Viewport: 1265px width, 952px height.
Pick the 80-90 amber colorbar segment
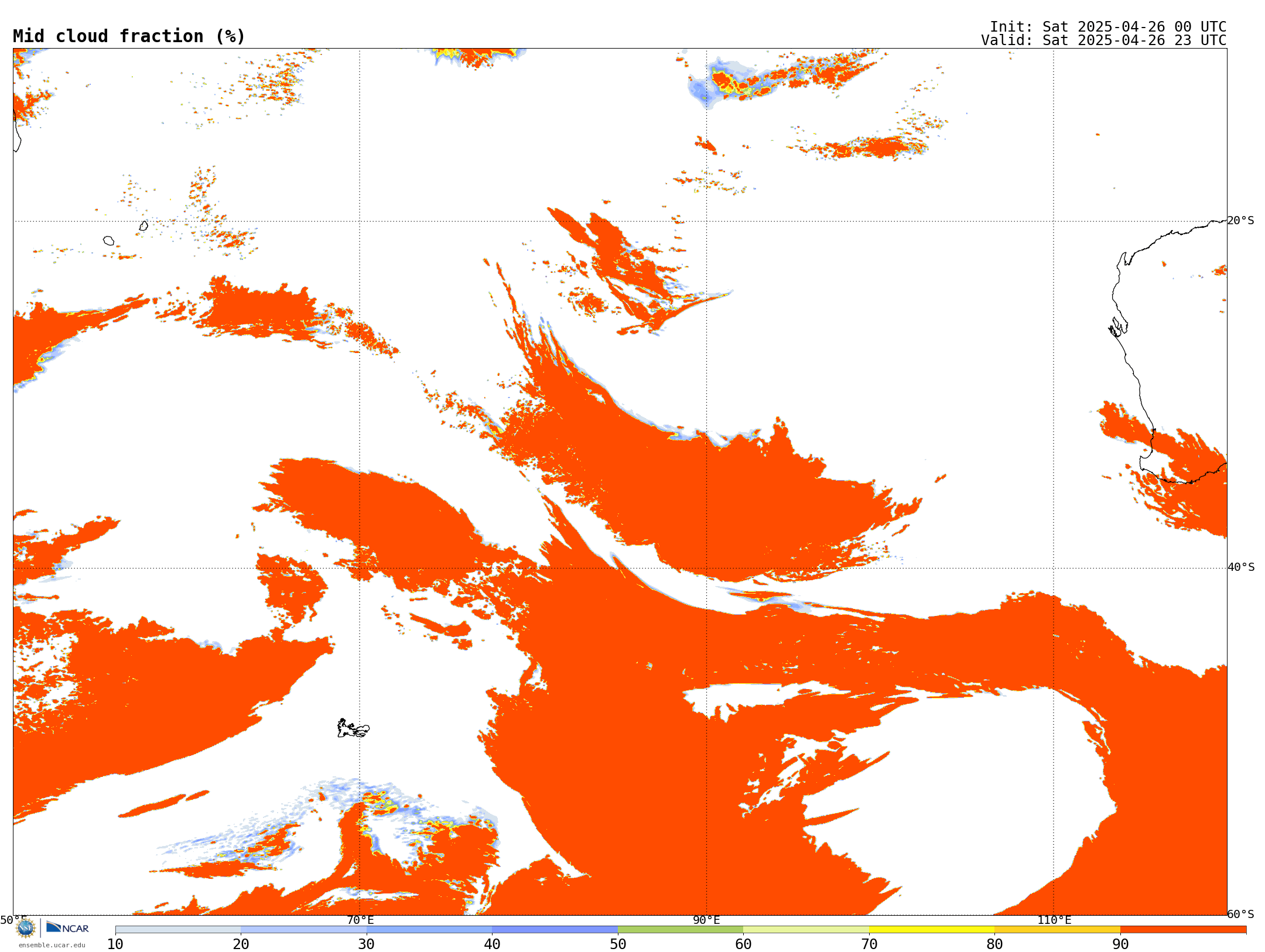(x=1057, y=930)
